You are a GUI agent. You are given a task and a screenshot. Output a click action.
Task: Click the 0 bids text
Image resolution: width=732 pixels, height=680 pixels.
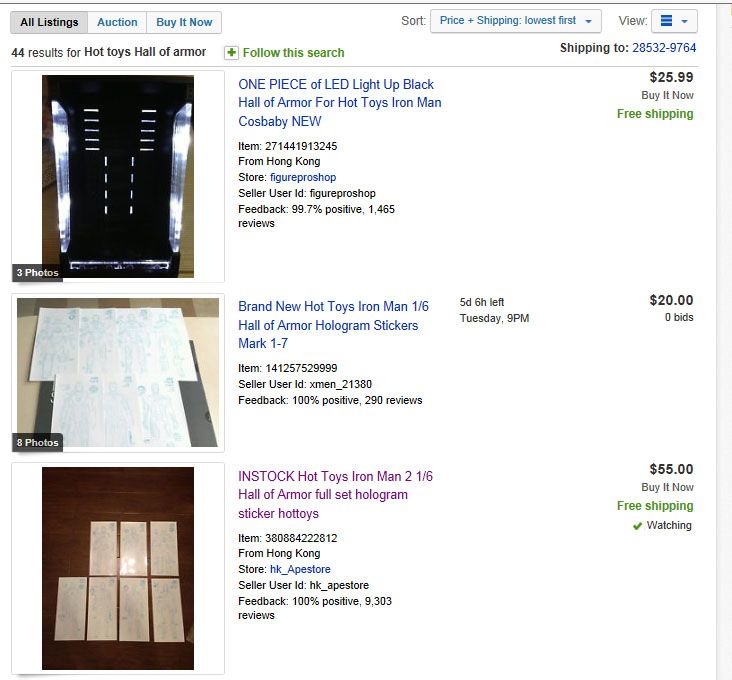pos(679,317)
